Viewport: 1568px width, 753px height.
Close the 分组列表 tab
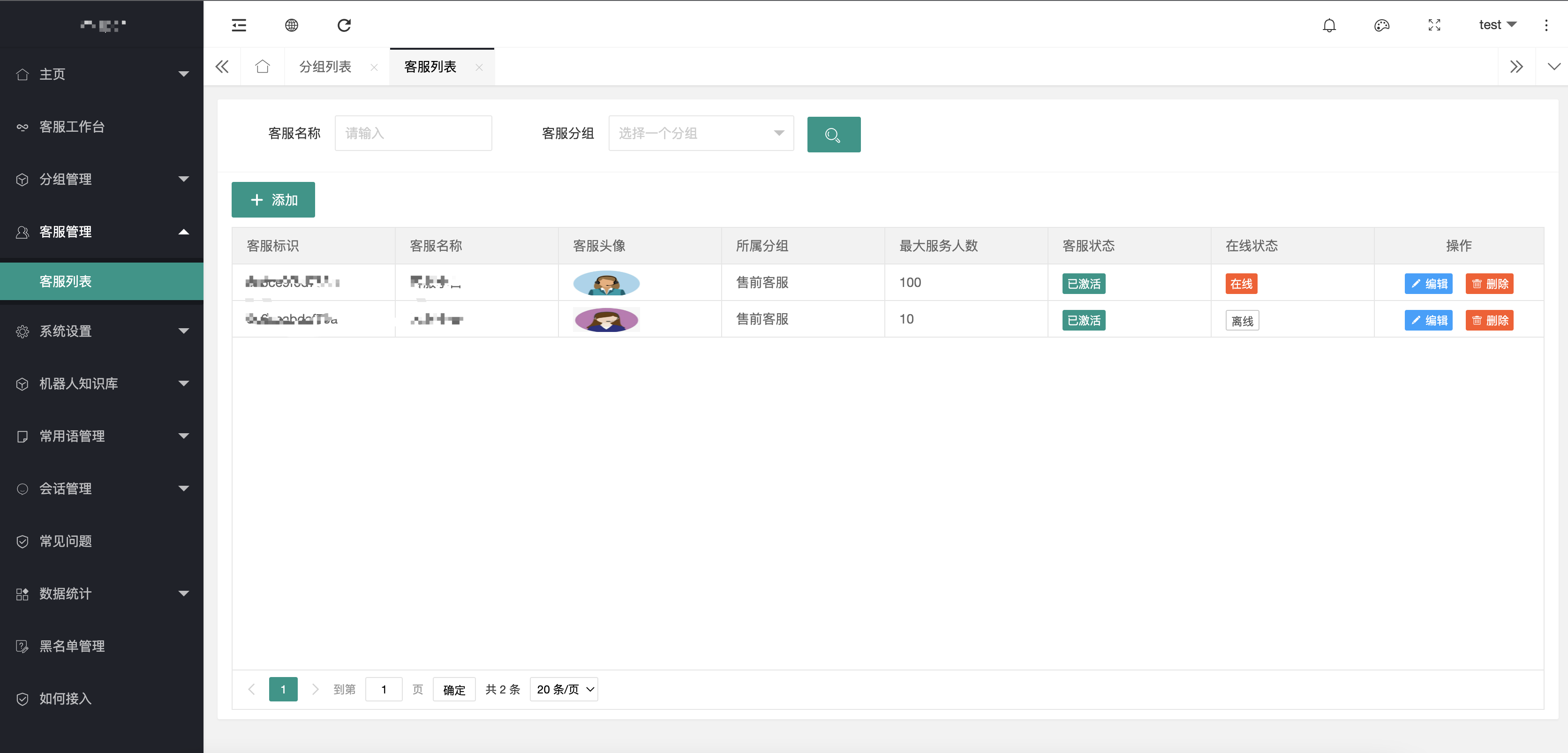(374, 68)
